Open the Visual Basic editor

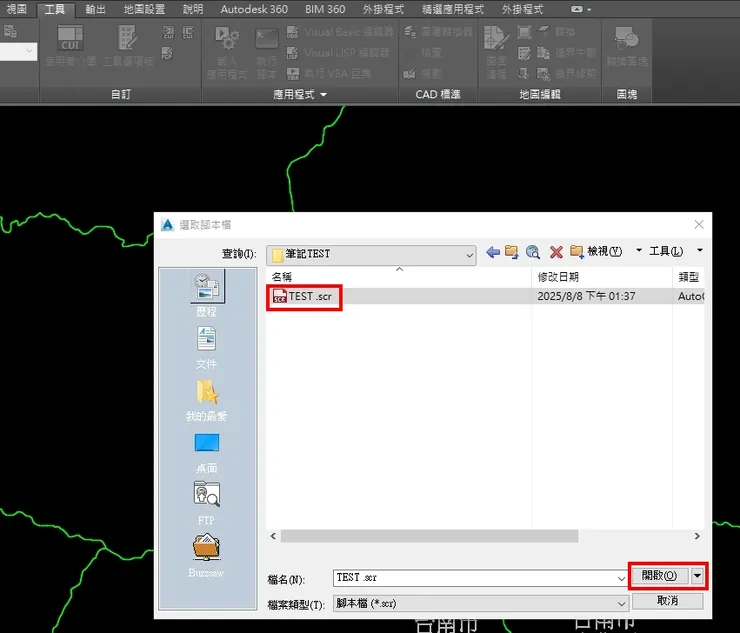pos(340,32)
